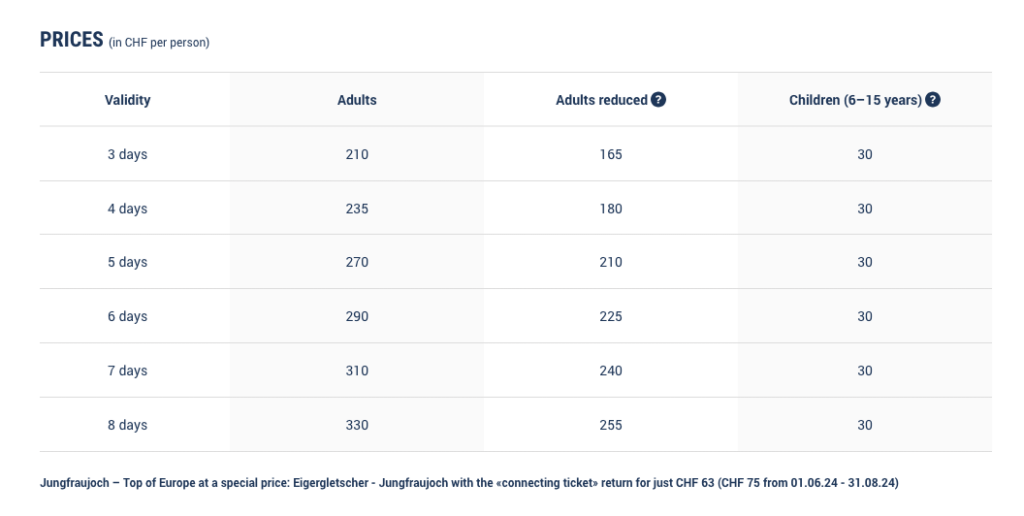Click the 225 reduced price for 6 days

611,316
